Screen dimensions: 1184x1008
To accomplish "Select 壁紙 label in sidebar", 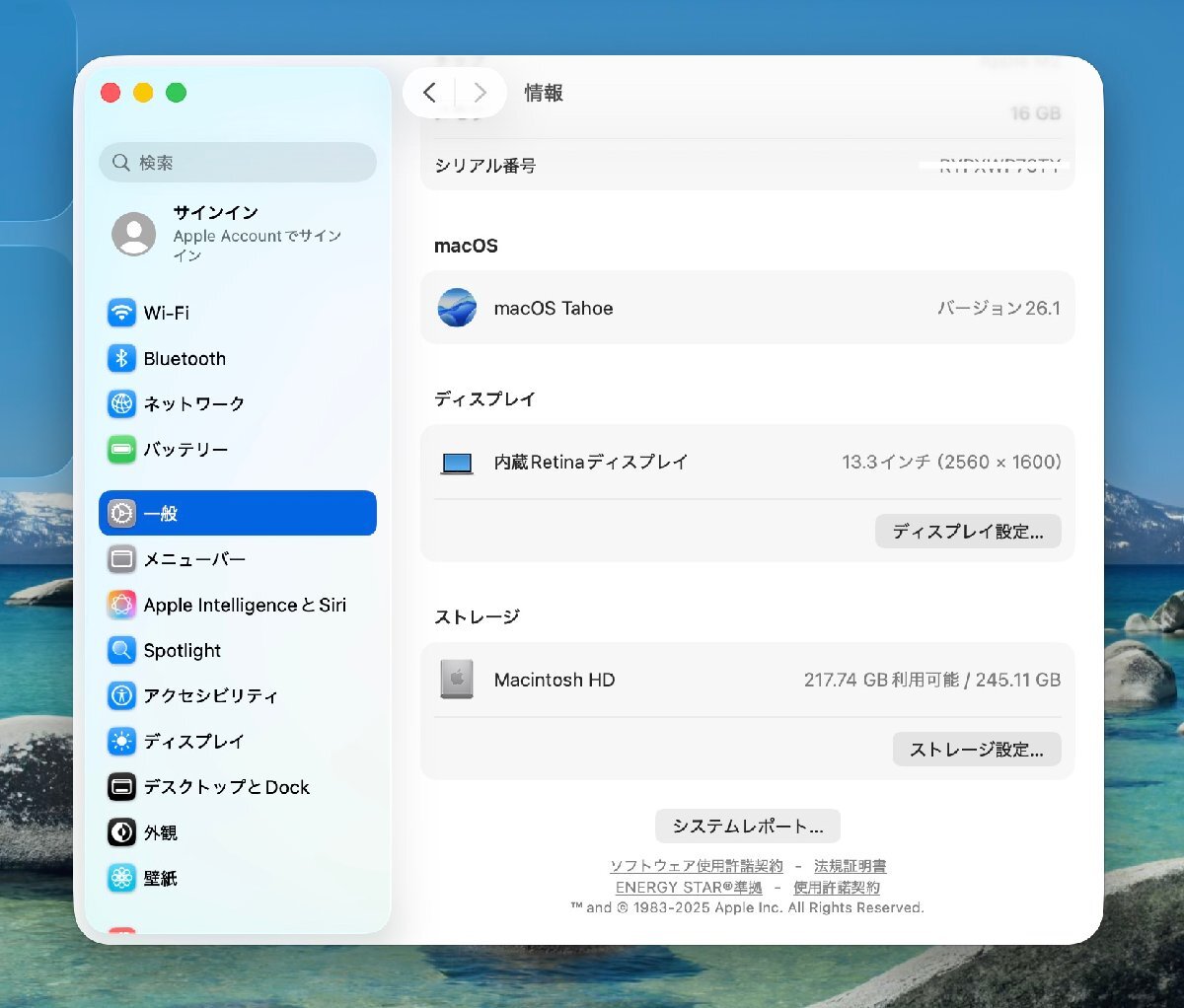I will (x=161, y=878).
